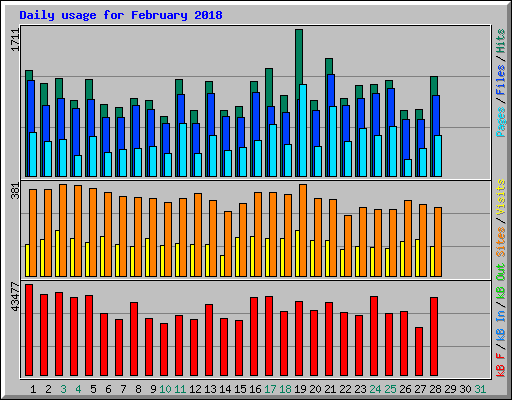
Task: Click day 23 on the x-axis
Action: [360, 389]
